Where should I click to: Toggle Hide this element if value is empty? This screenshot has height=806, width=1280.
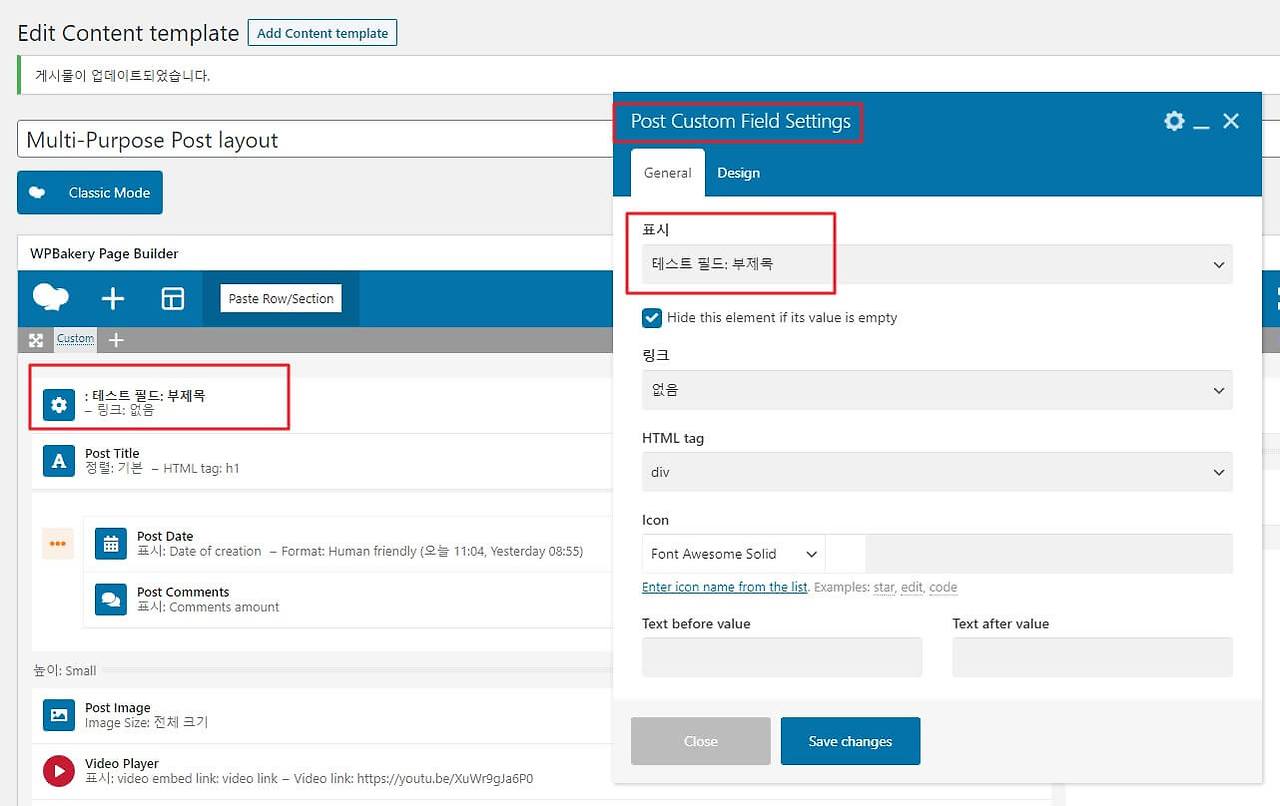652,318
